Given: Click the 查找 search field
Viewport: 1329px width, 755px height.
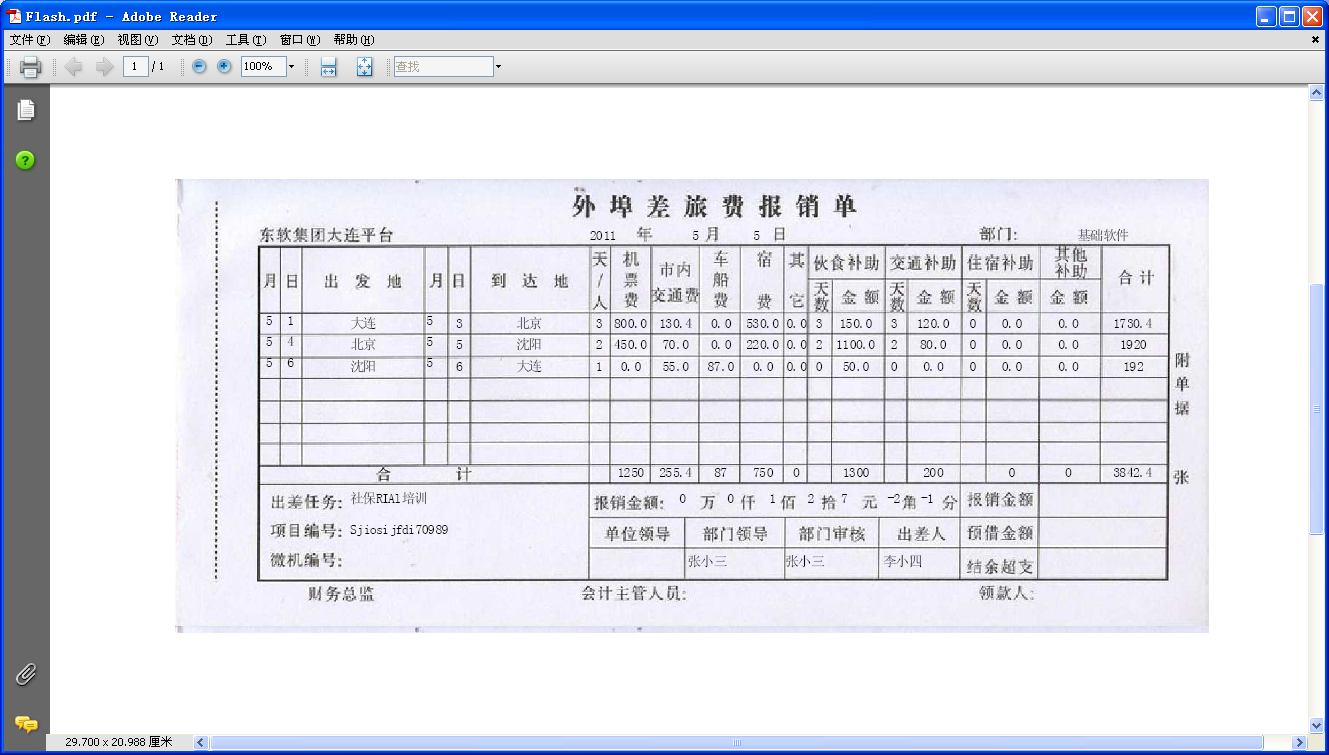Looking at the screenshot, I should tap(443, 66).
